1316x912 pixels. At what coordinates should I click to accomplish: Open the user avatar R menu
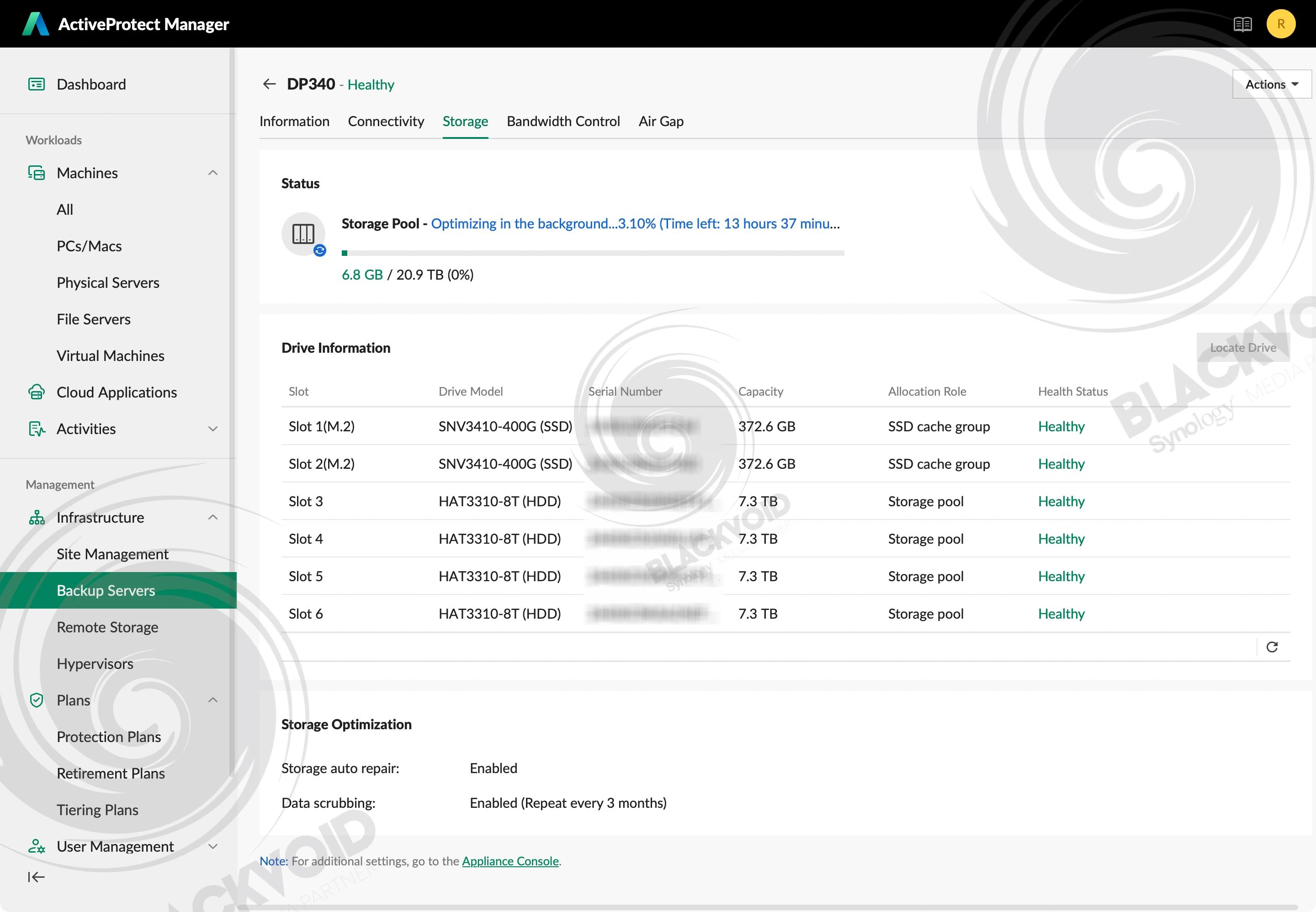1280,24
